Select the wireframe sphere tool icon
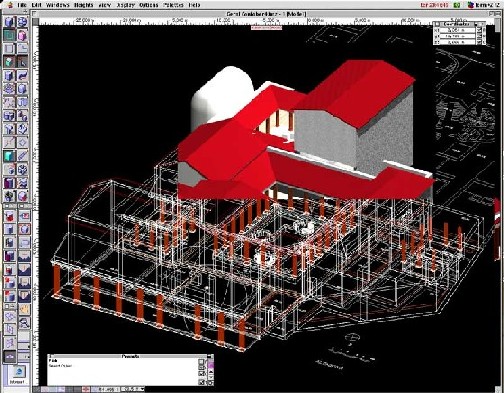The height and width of the screenshot is (393, 504). click(x=22, y=22)
